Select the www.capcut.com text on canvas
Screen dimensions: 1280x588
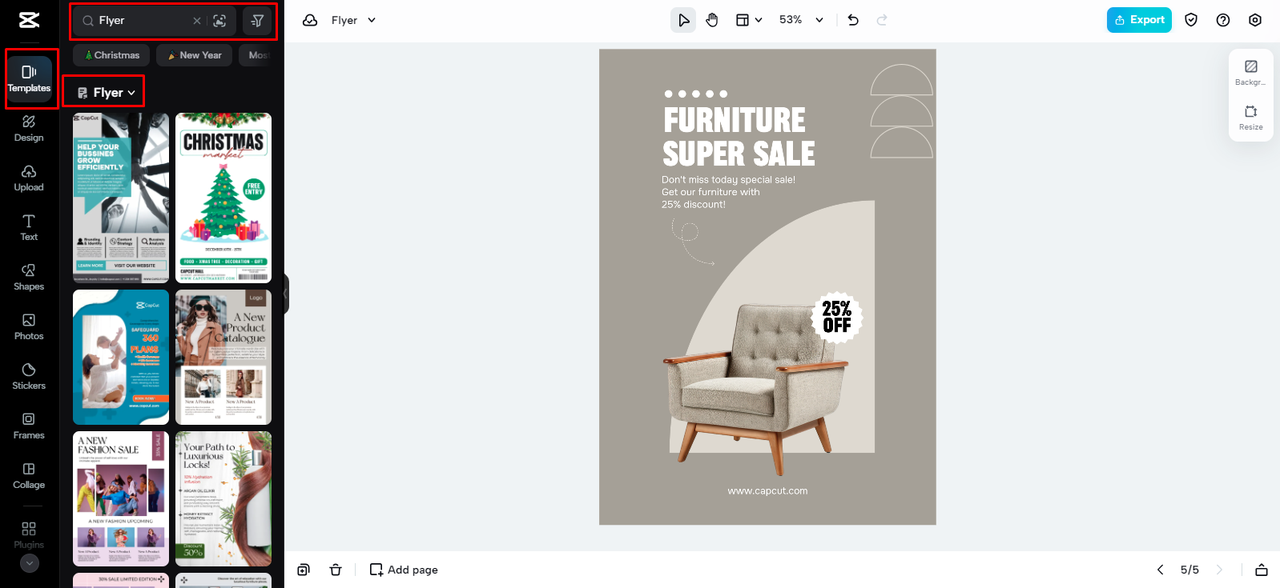[767, 491]
